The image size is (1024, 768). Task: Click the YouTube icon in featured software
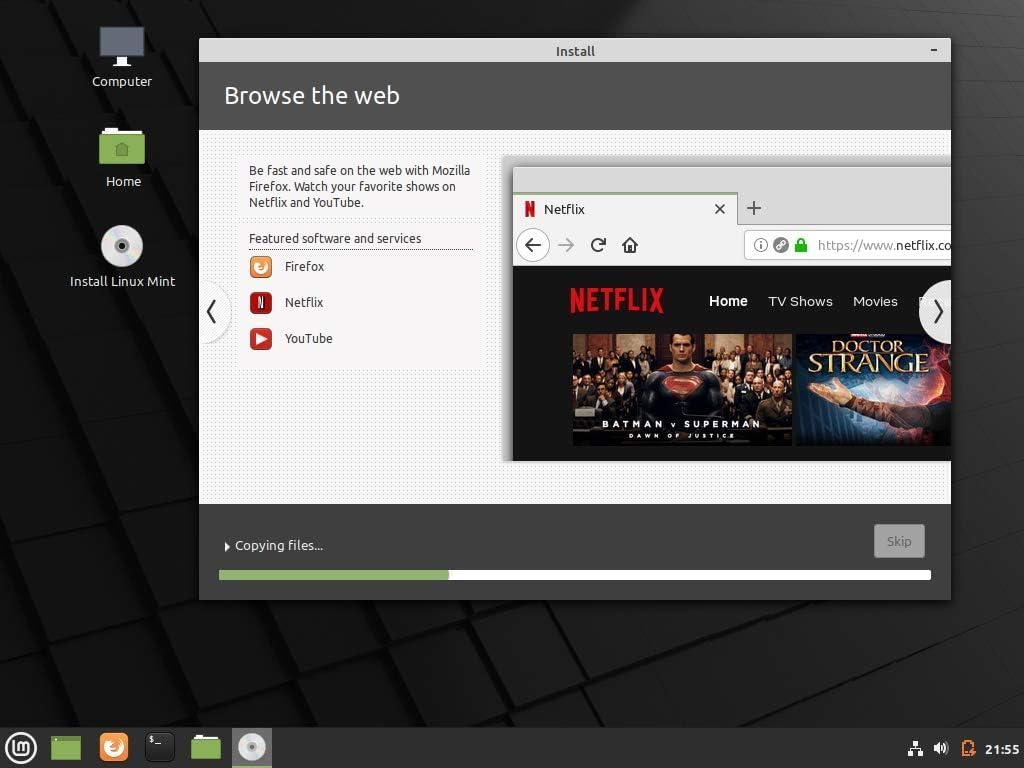[x=261, y=338]
